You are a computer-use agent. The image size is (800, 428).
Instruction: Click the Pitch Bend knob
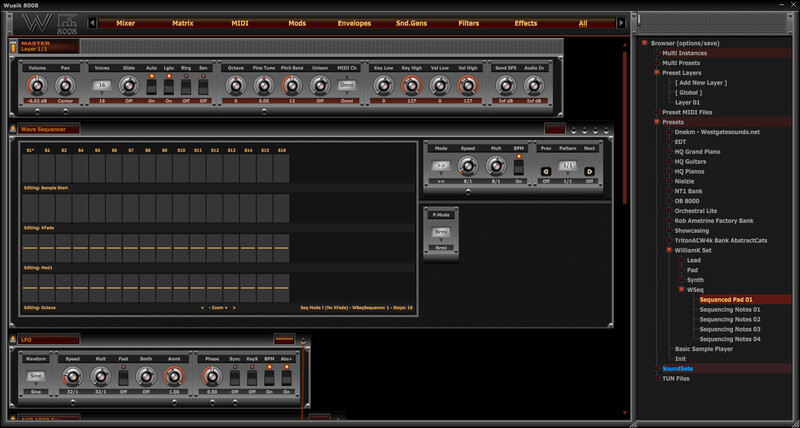[292, 86]
